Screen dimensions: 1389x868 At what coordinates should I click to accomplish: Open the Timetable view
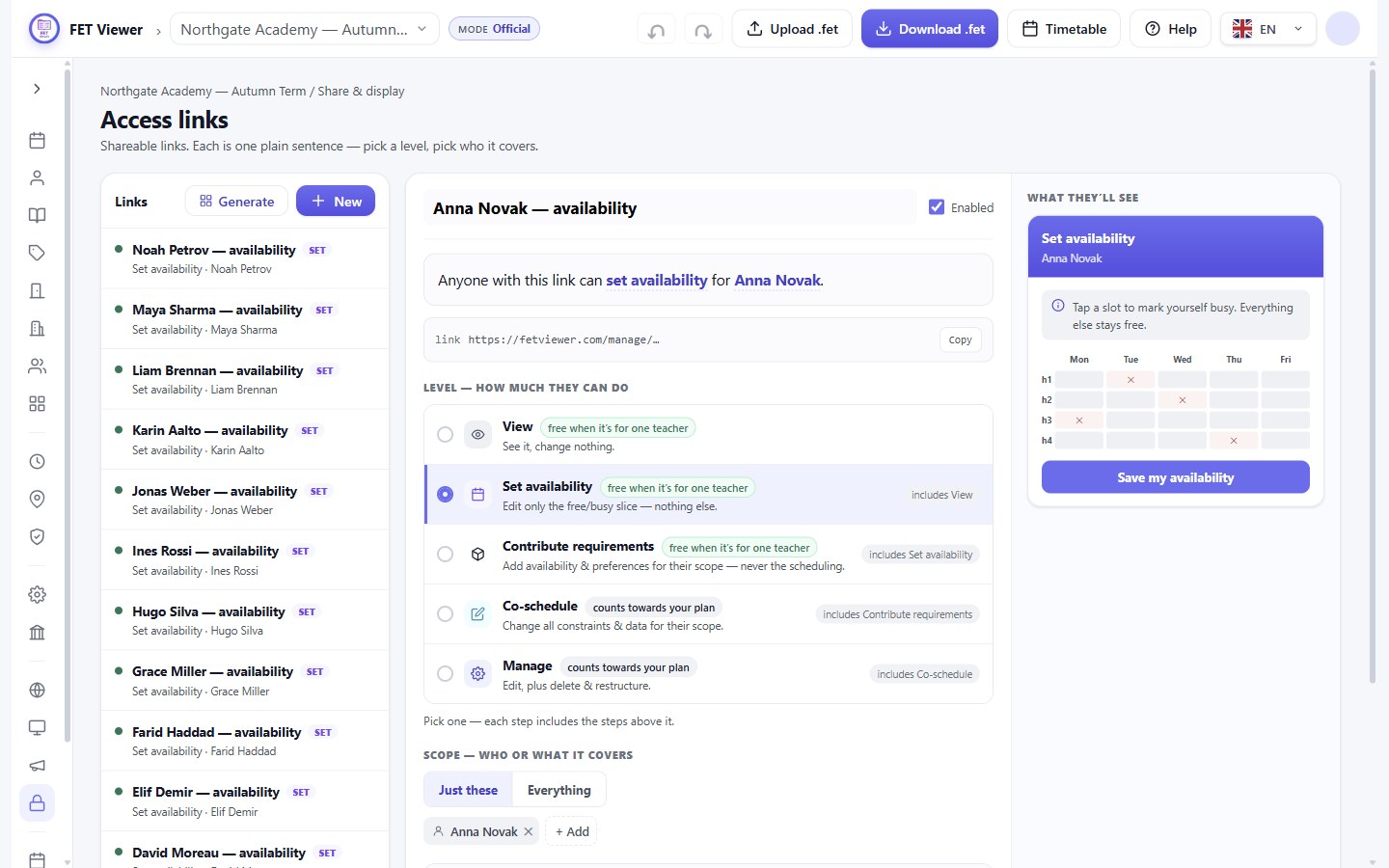click(1064, 29)
